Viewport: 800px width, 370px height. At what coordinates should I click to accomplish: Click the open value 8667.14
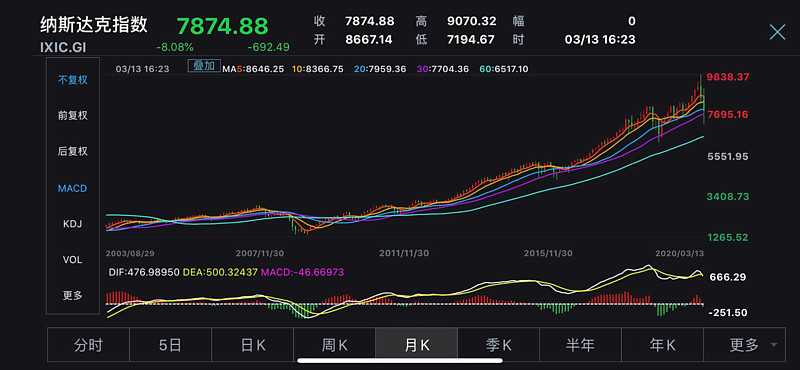coord(369,39)
